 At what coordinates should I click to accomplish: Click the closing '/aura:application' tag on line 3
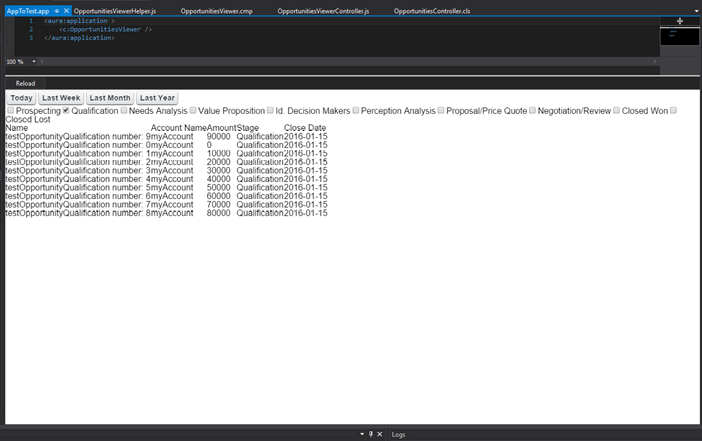pos(79,38)
